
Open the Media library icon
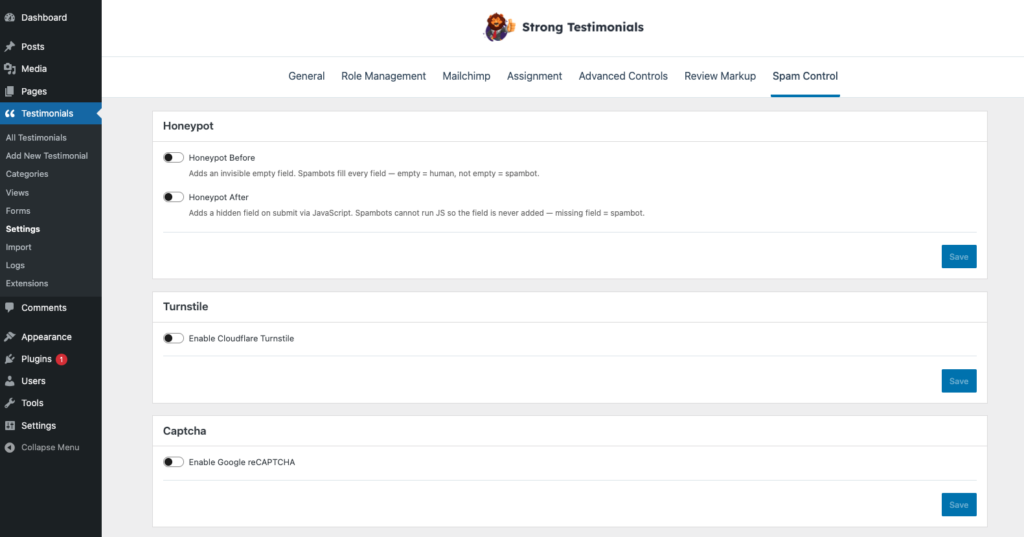[10, 69]
